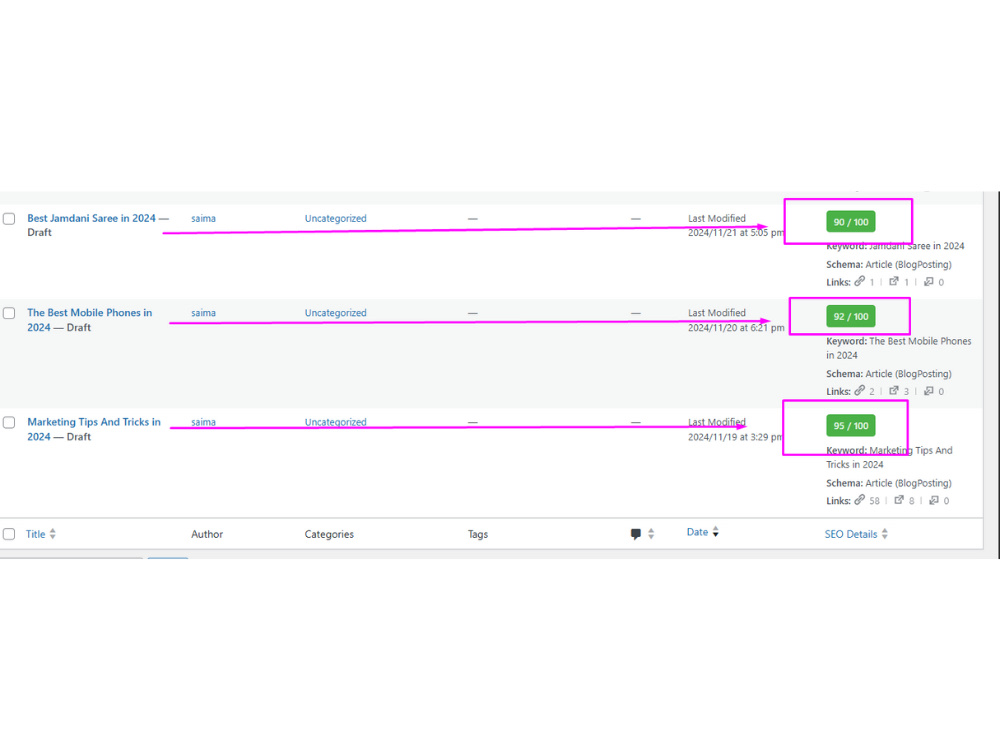Click the comments bubble icon in table footer
1000x750 pixels.
636,534
